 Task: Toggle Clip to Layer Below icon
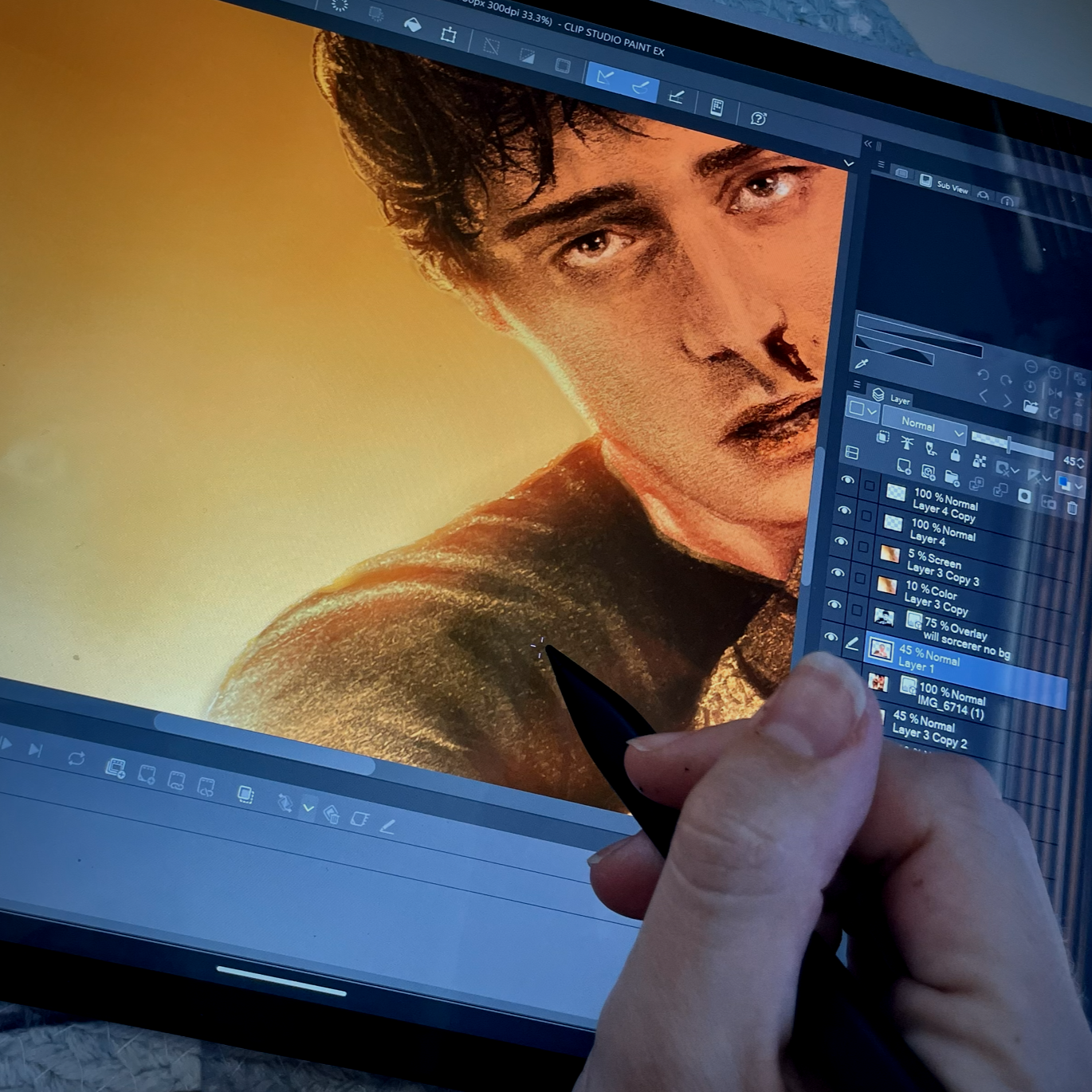coord(882,437)
